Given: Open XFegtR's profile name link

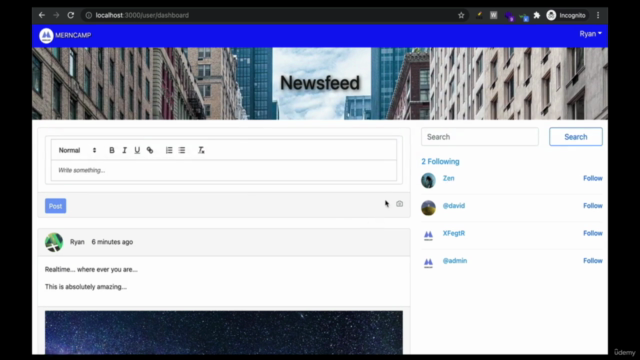Looking at the screenshot, I should click(x=454, y=233).
